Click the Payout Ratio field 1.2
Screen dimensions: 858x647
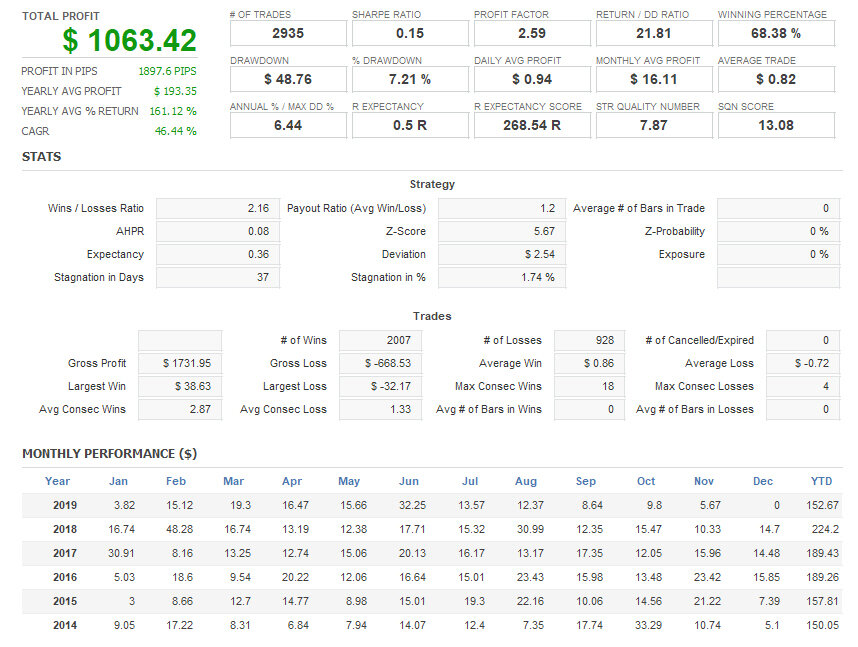click(502, 209)
